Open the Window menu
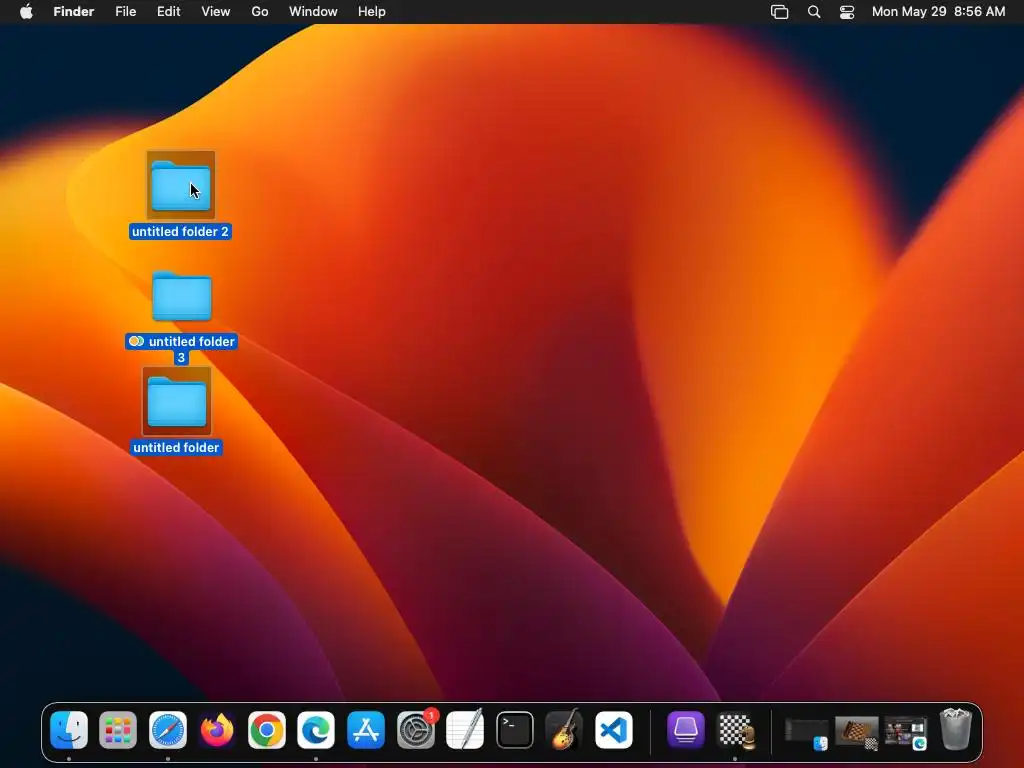Viewport: 1024px width, 768px height. coord(313,12)
